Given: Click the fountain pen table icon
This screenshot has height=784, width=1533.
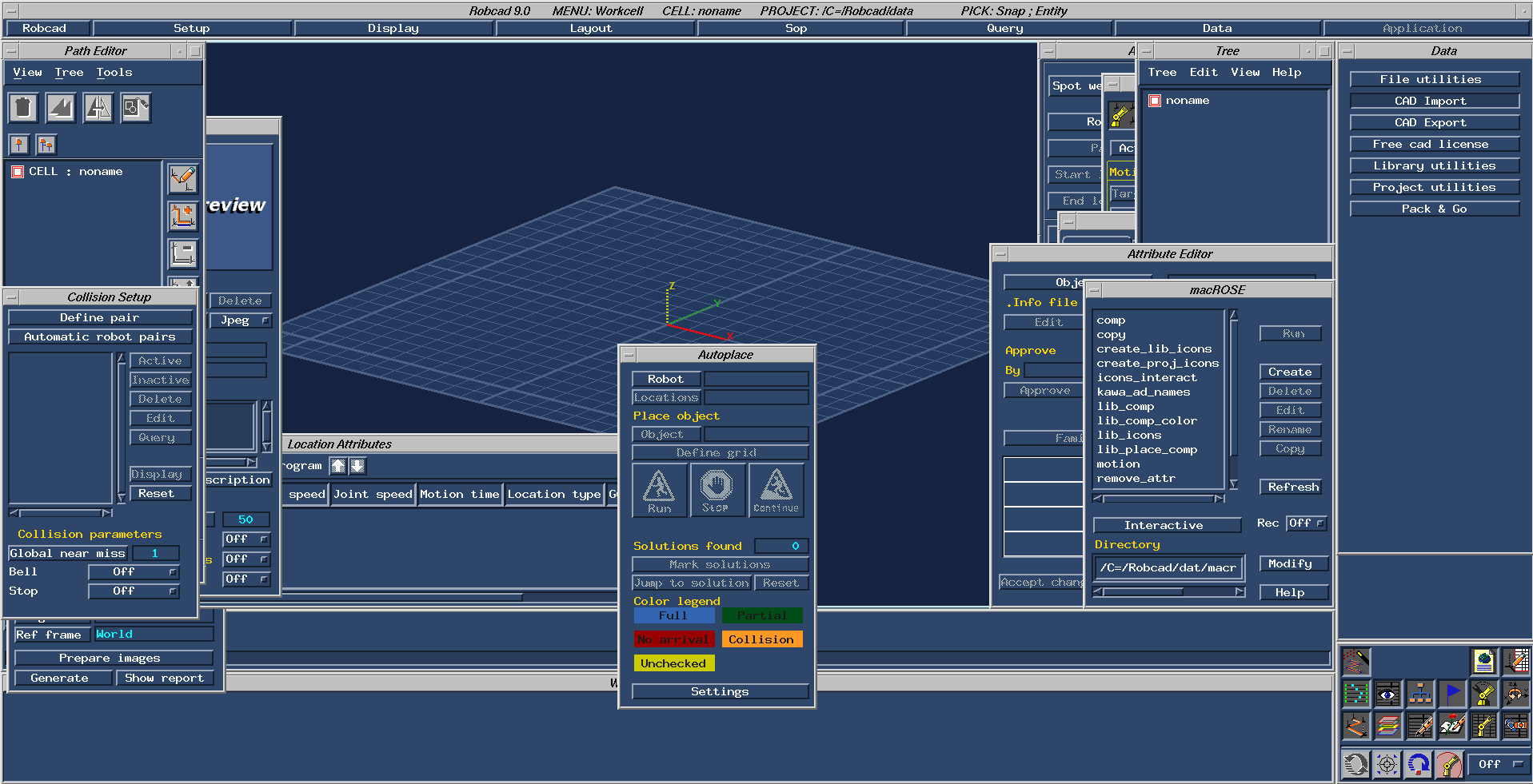Looking at the screenshot, I should tap(1420, 726).
